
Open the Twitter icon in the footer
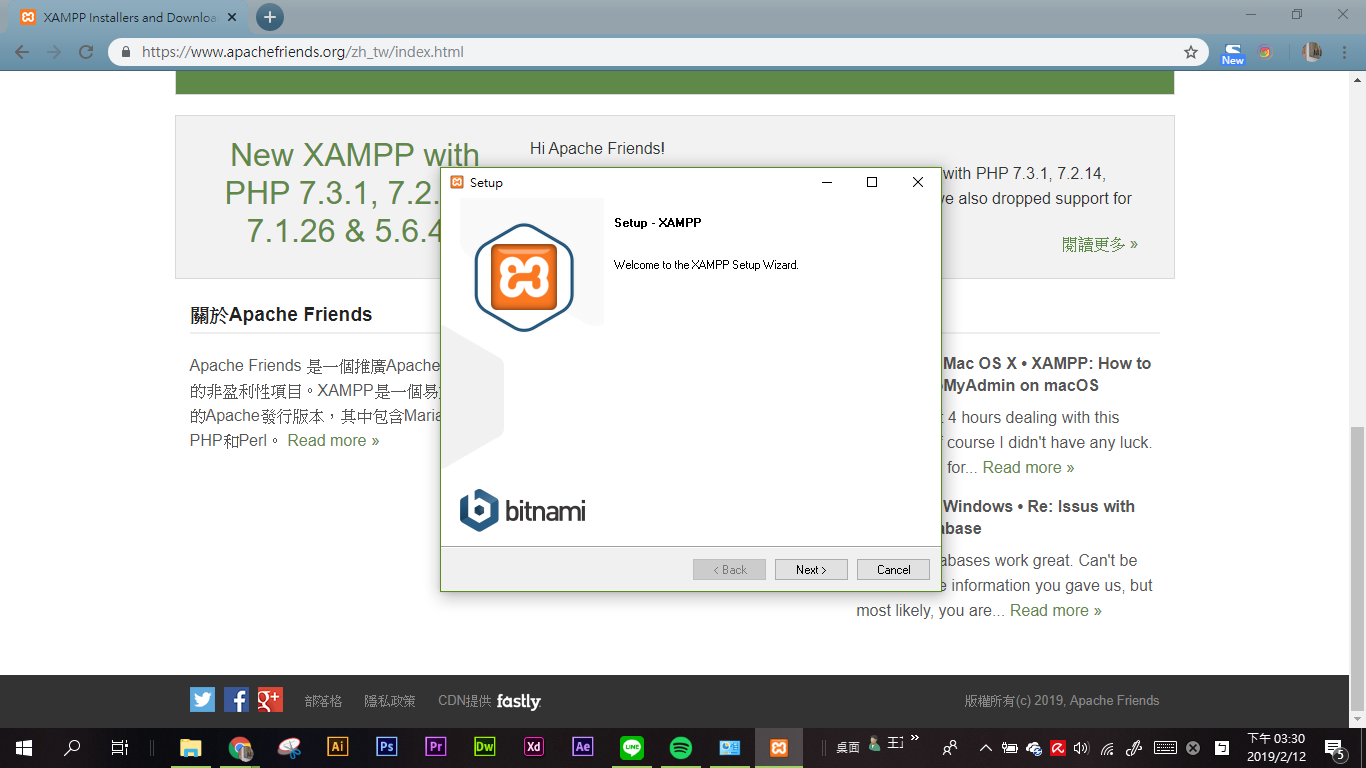click(x=202, y=699)
